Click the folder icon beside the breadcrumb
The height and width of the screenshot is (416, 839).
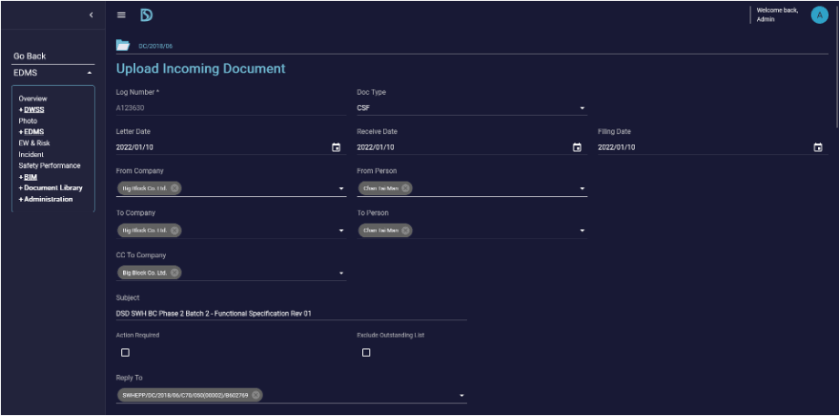coord(123,45)
